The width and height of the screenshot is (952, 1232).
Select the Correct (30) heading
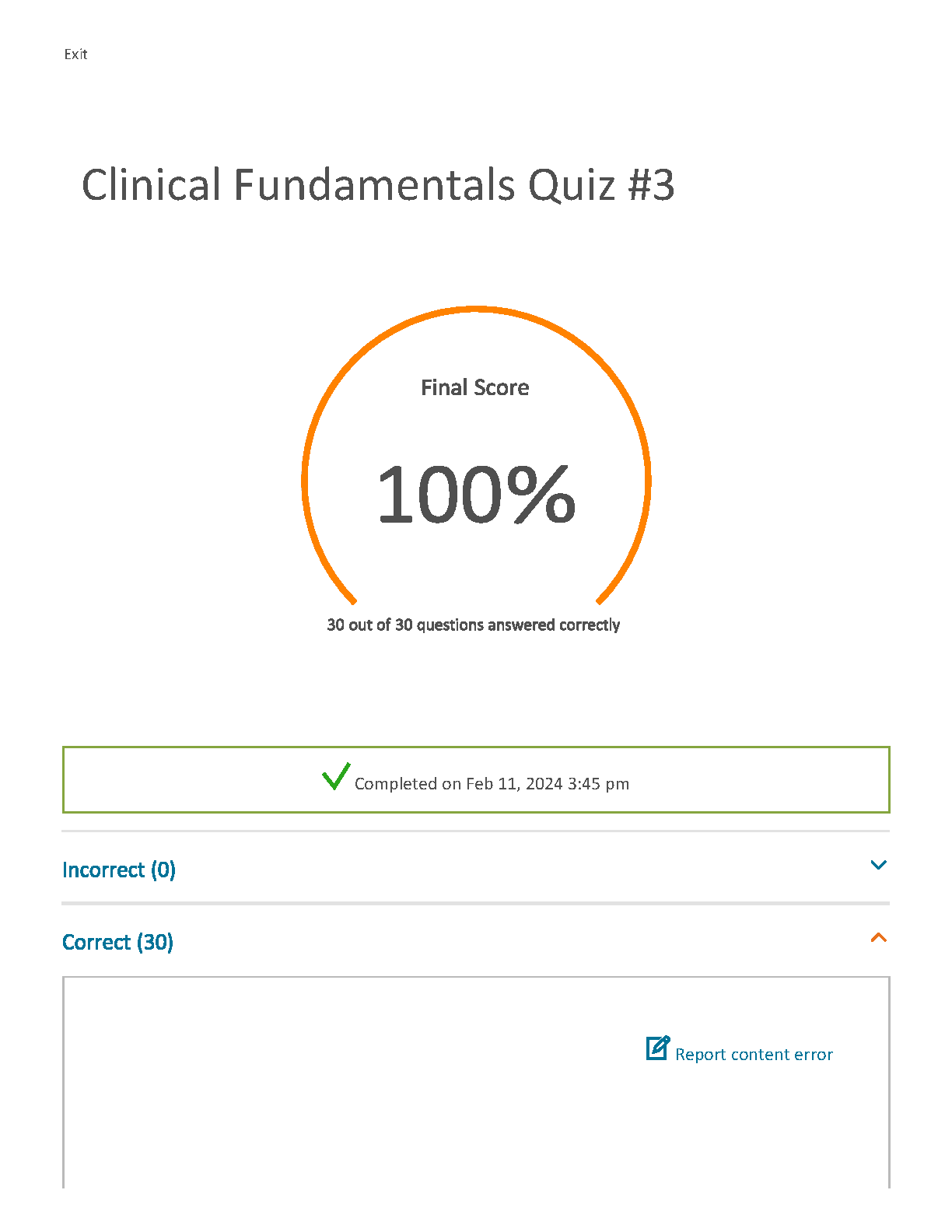[x=117, y=942]
